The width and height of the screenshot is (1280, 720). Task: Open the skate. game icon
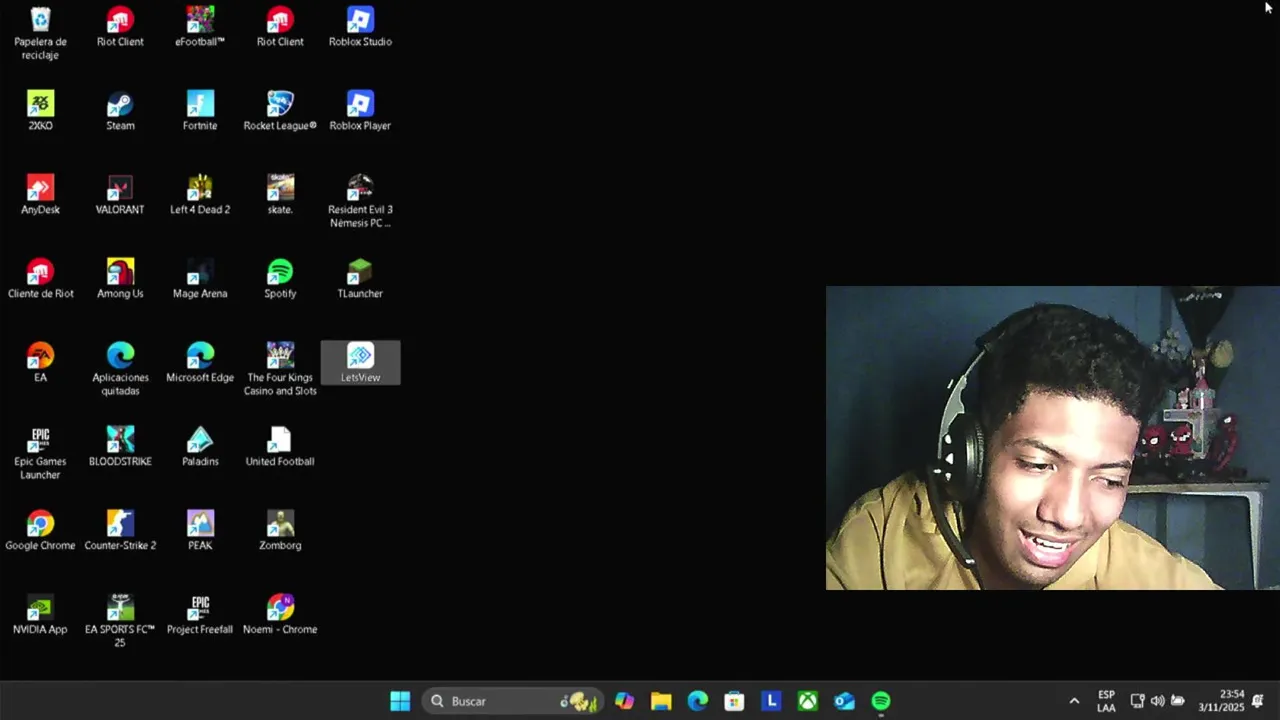click(x=280, y=195)
